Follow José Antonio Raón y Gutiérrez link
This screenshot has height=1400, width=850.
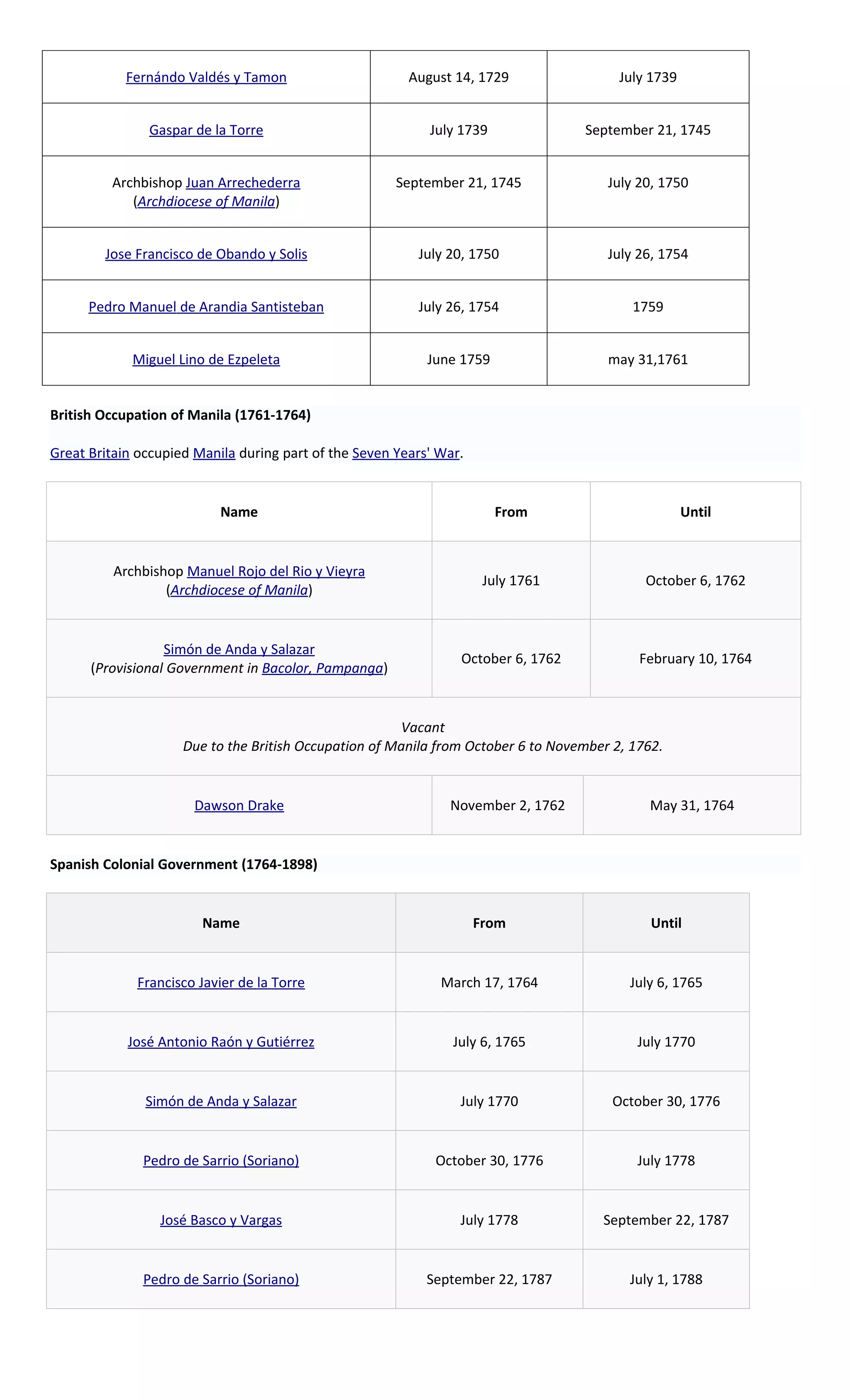pyautogui.click(x=221, y=1042)
